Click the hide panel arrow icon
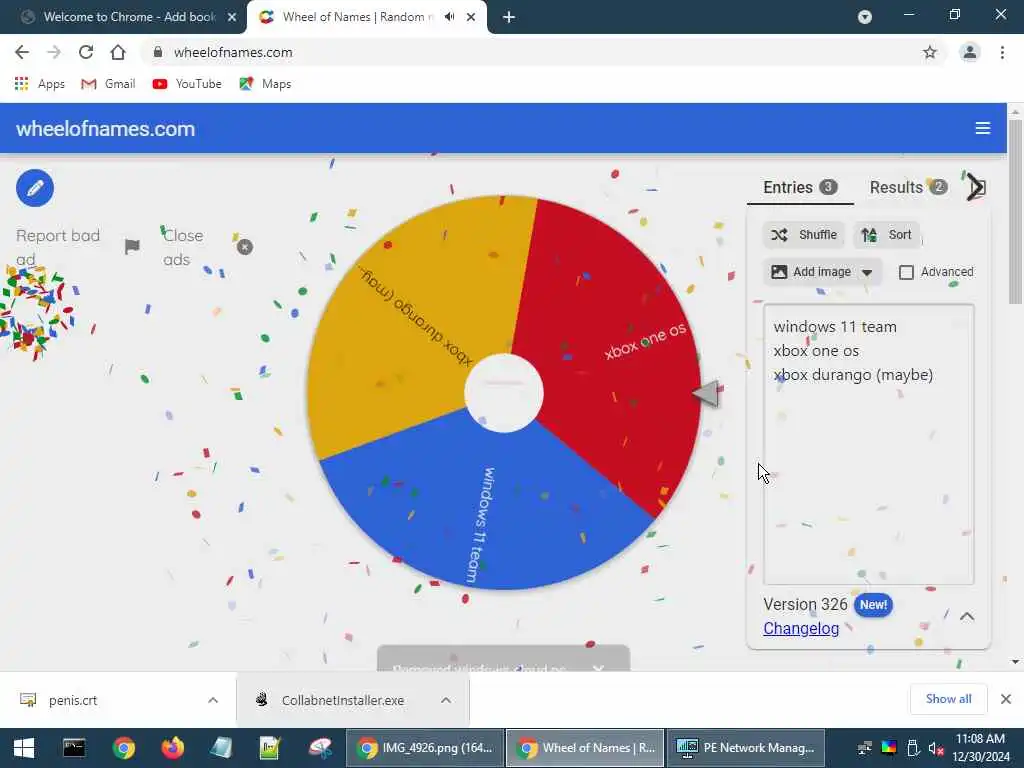Viewport: 1024px width, 768px height. (x=976, y=188)
